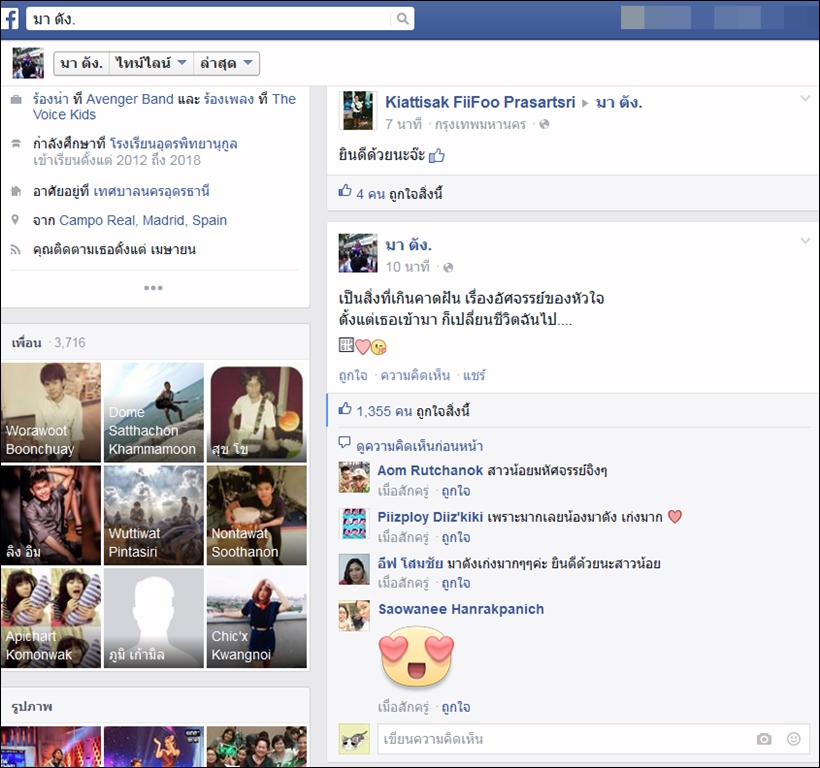Open the 1,355 คน likers link

click(384, 411)
